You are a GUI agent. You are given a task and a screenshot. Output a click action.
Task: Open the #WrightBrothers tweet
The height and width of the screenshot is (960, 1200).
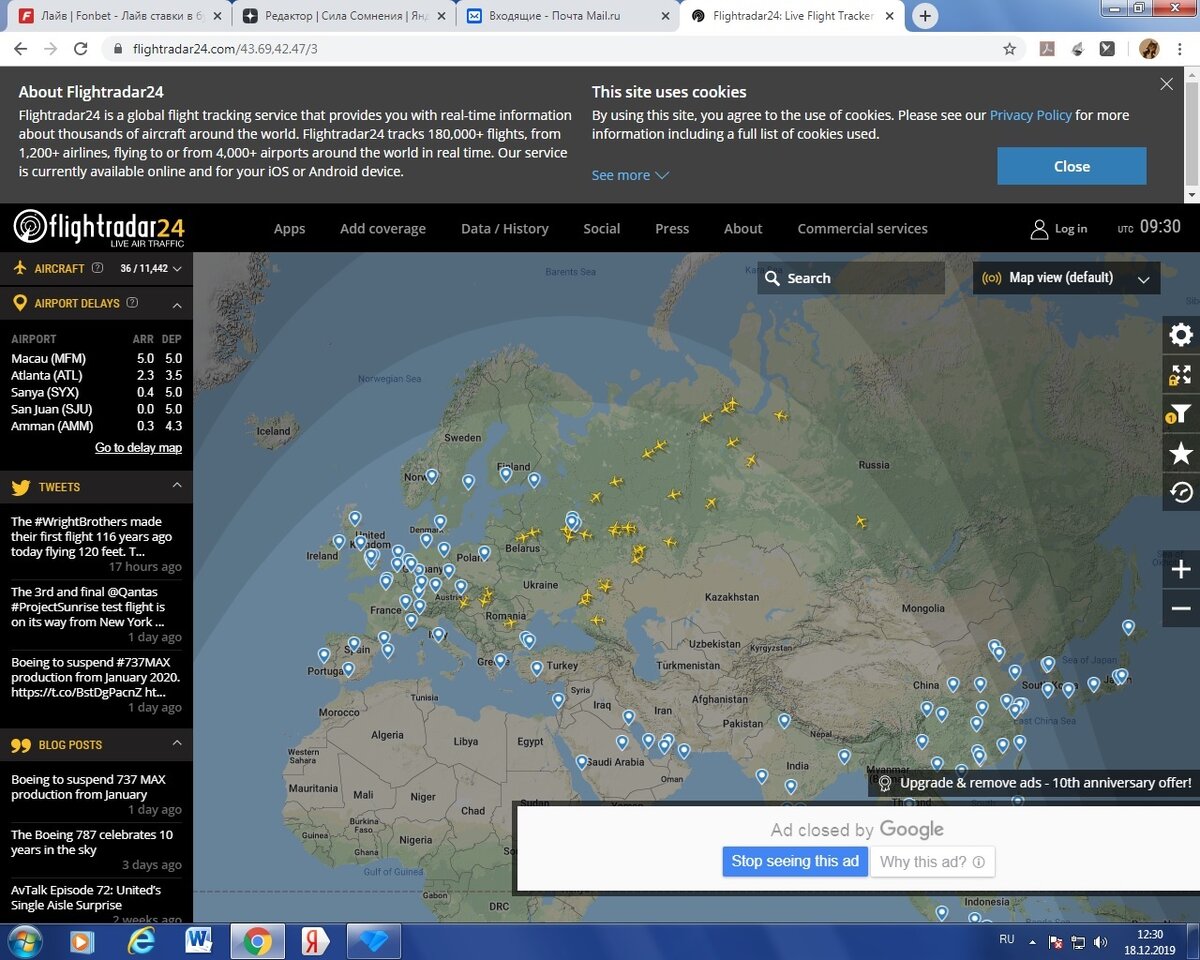[x=91, y=536]
